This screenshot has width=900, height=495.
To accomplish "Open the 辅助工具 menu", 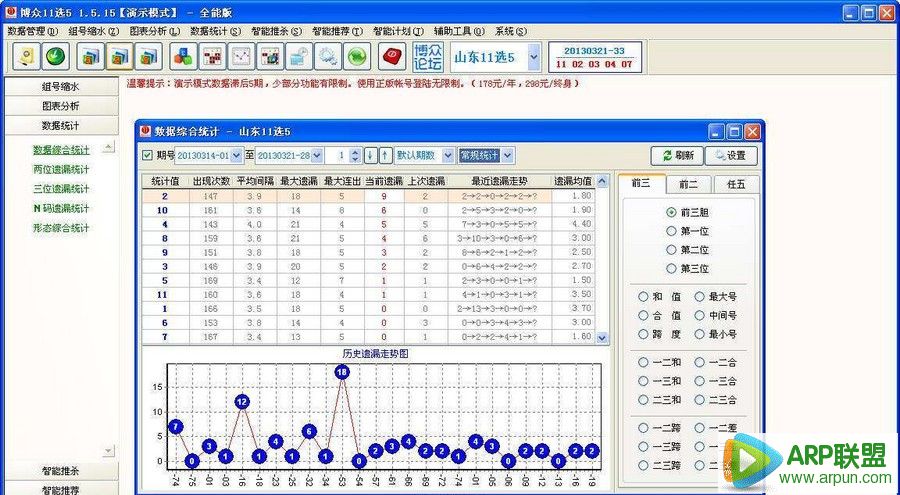I will (x=459, y=31).
